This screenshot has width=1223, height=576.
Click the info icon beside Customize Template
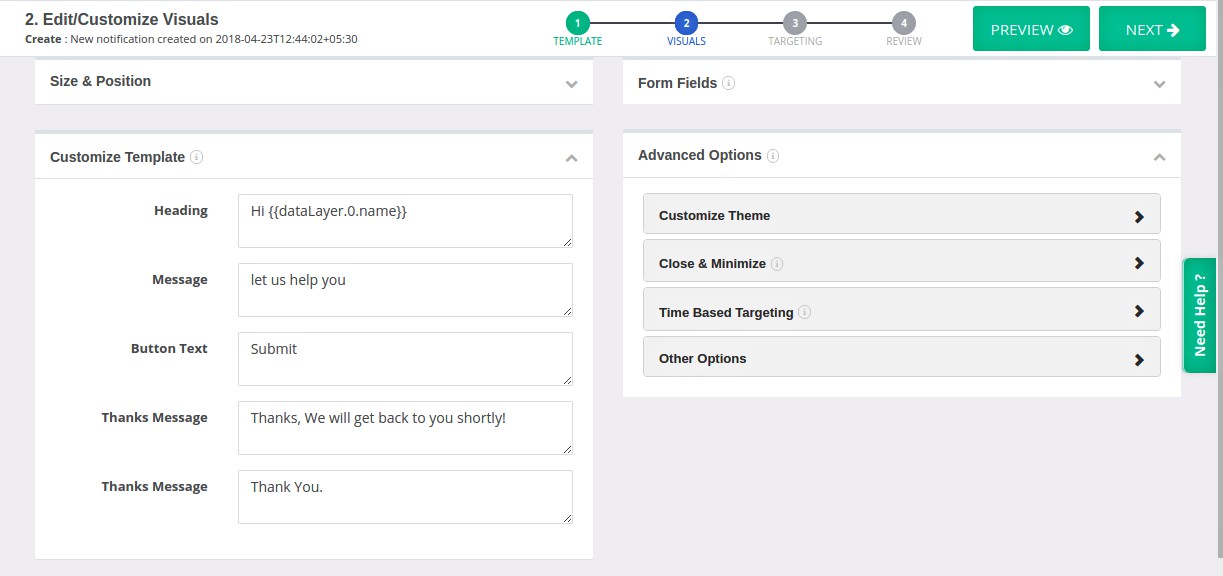coord(197,157)
